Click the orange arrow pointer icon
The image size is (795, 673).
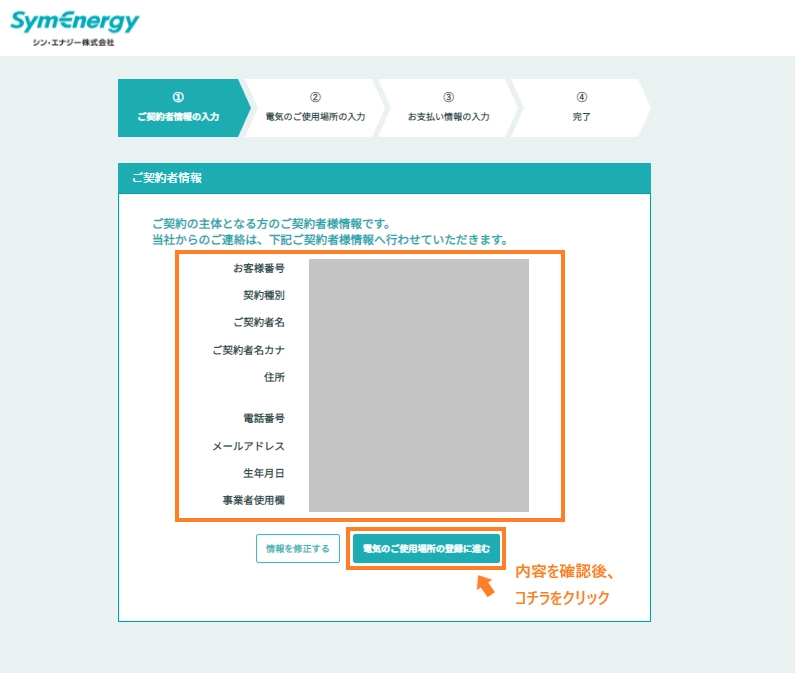(x=485, y=585)
